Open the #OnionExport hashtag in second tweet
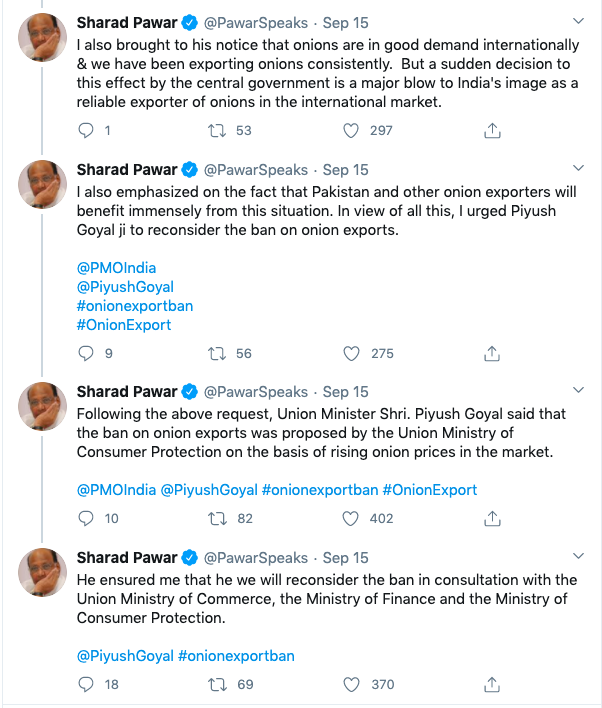Viewport: 602px width, 708px height. click(x=124, y=324)
